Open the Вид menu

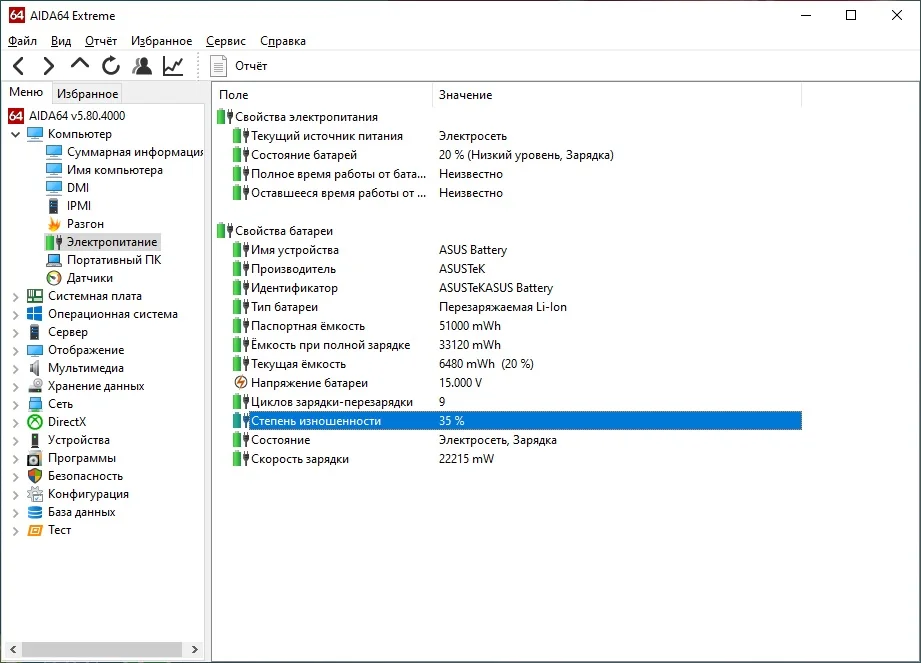(x=60, y=41)
